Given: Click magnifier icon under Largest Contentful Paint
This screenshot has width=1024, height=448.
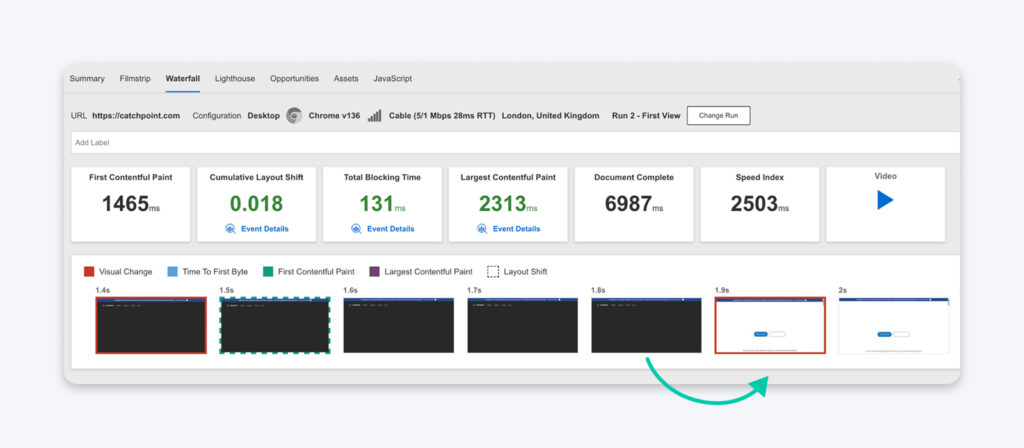Looking at the screenshot, I should click(x=483, y=229).
